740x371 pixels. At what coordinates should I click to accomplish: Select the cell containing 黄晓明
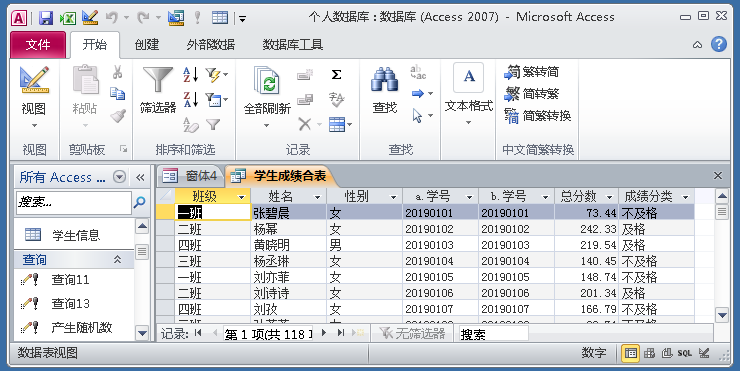289,245
